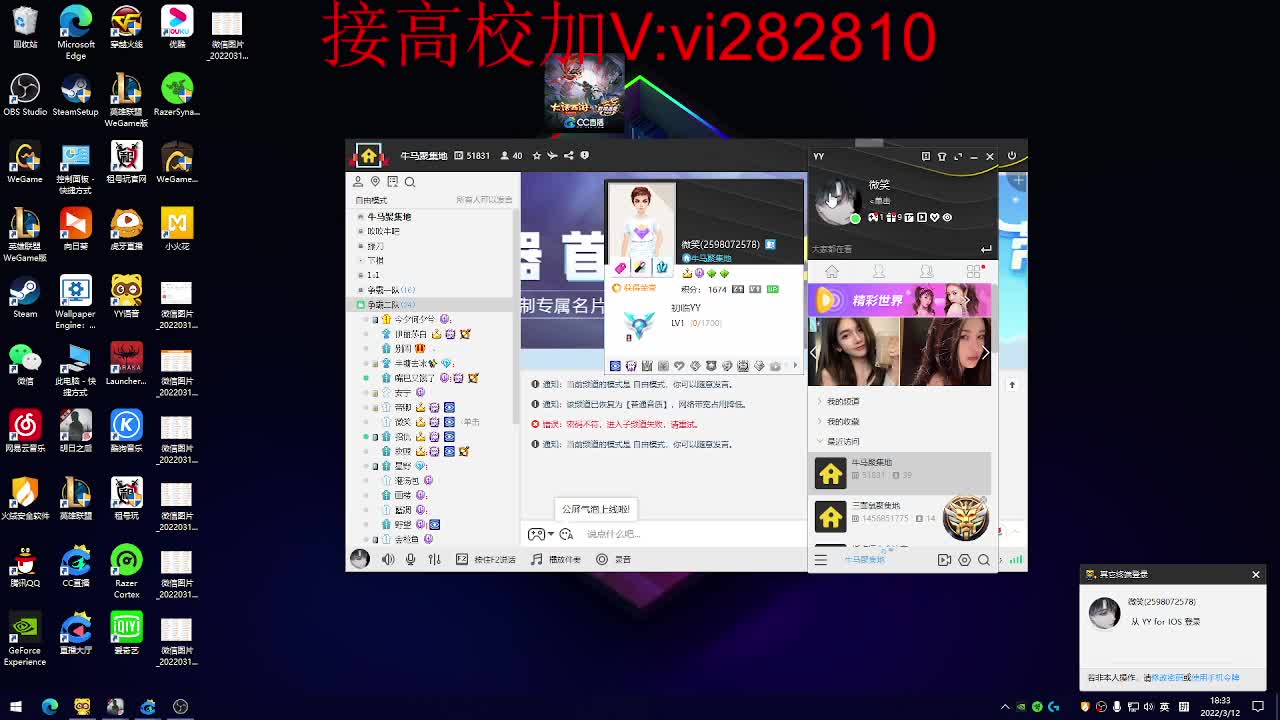Open hamburger menu at YY window bottom
The height and width of the screenshot is (720, 1280).
(821, 560)
